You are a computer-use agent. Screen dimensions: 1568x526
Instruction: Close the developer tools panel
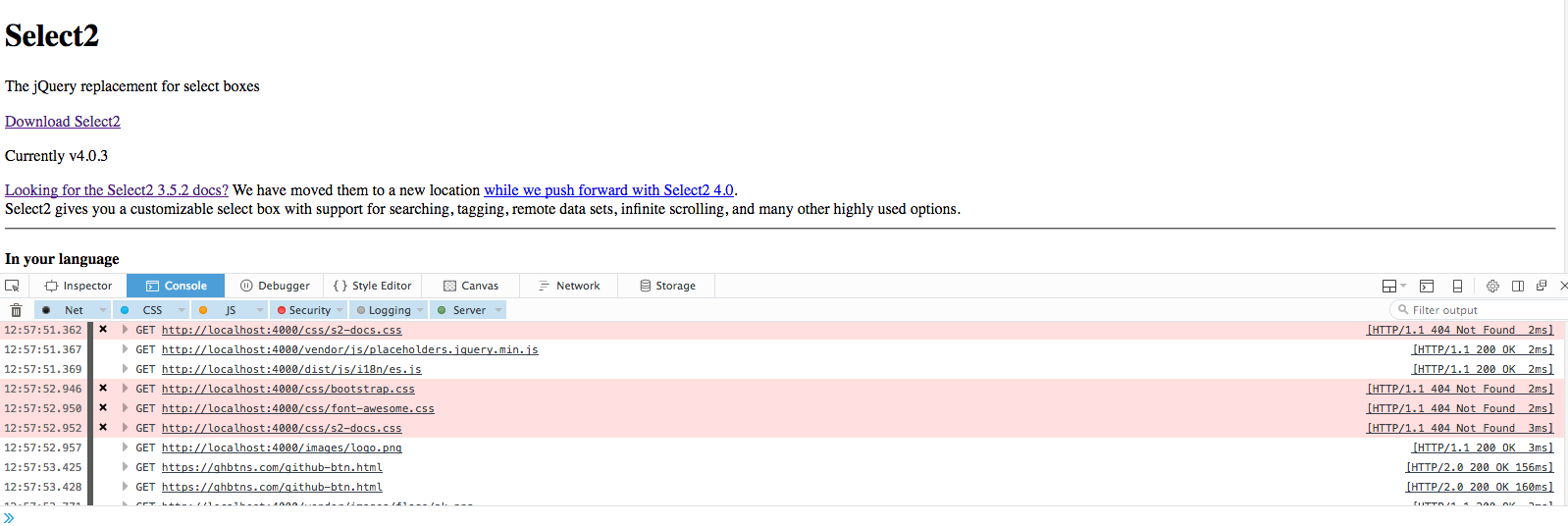click(x=1563, y=286)
